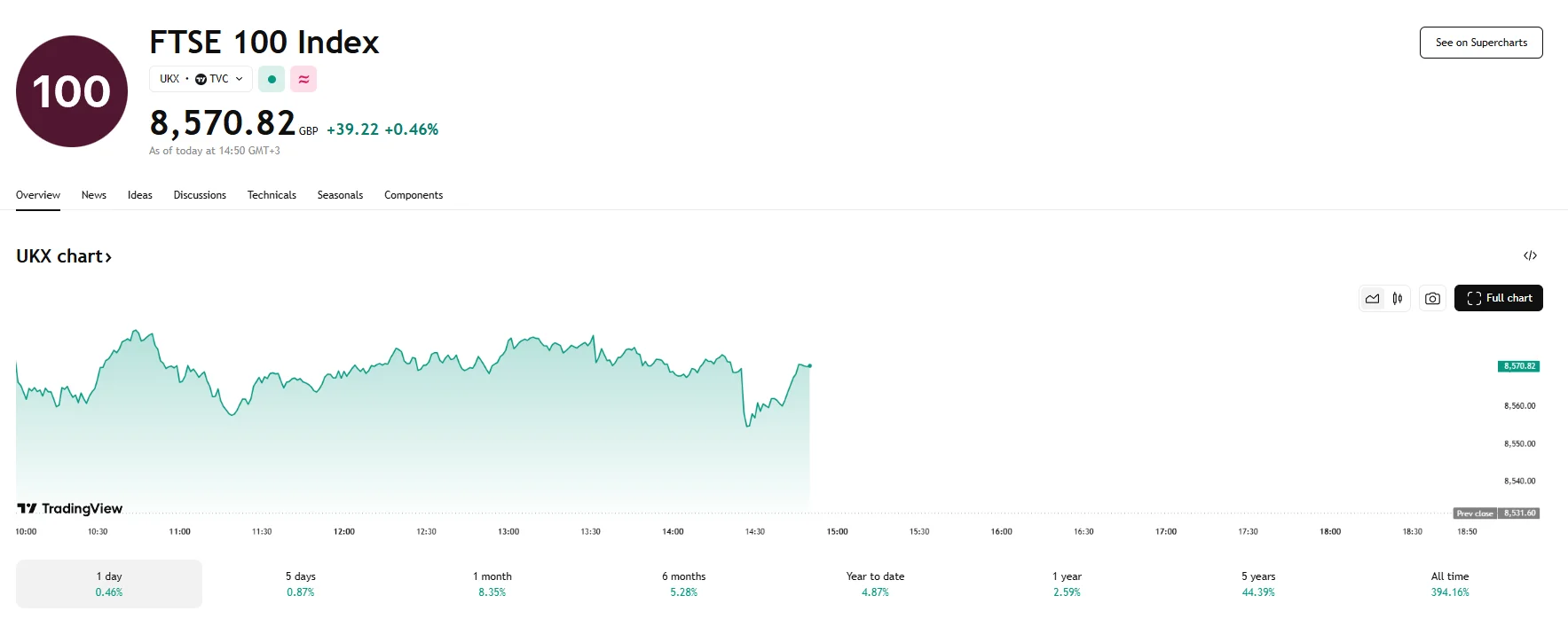1568x627 pixels.
Task: Select the 1 month time range
Action: pos(492,584)
